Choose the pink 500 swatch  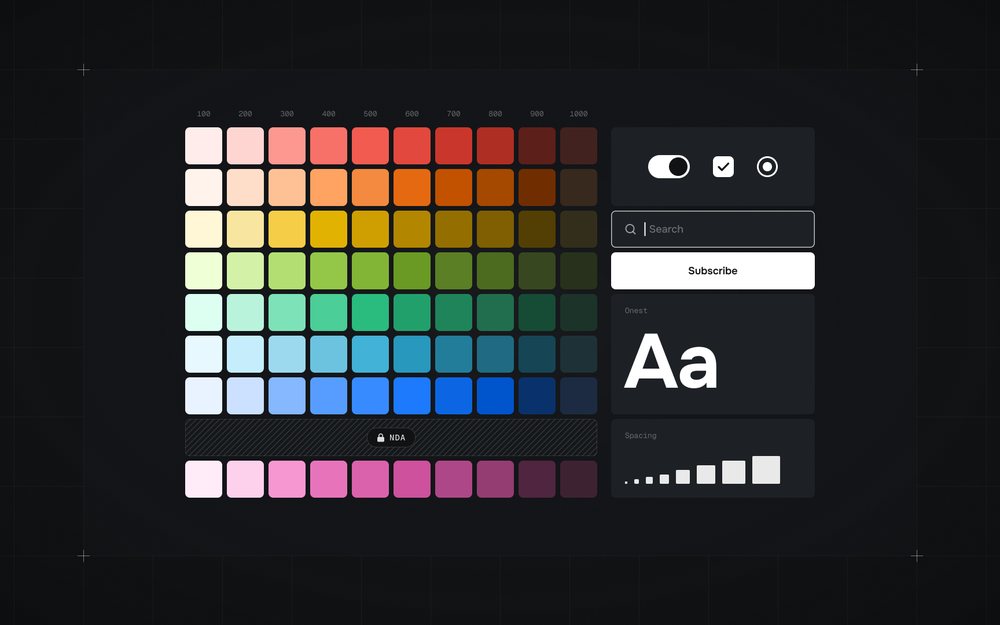[370, 479]
